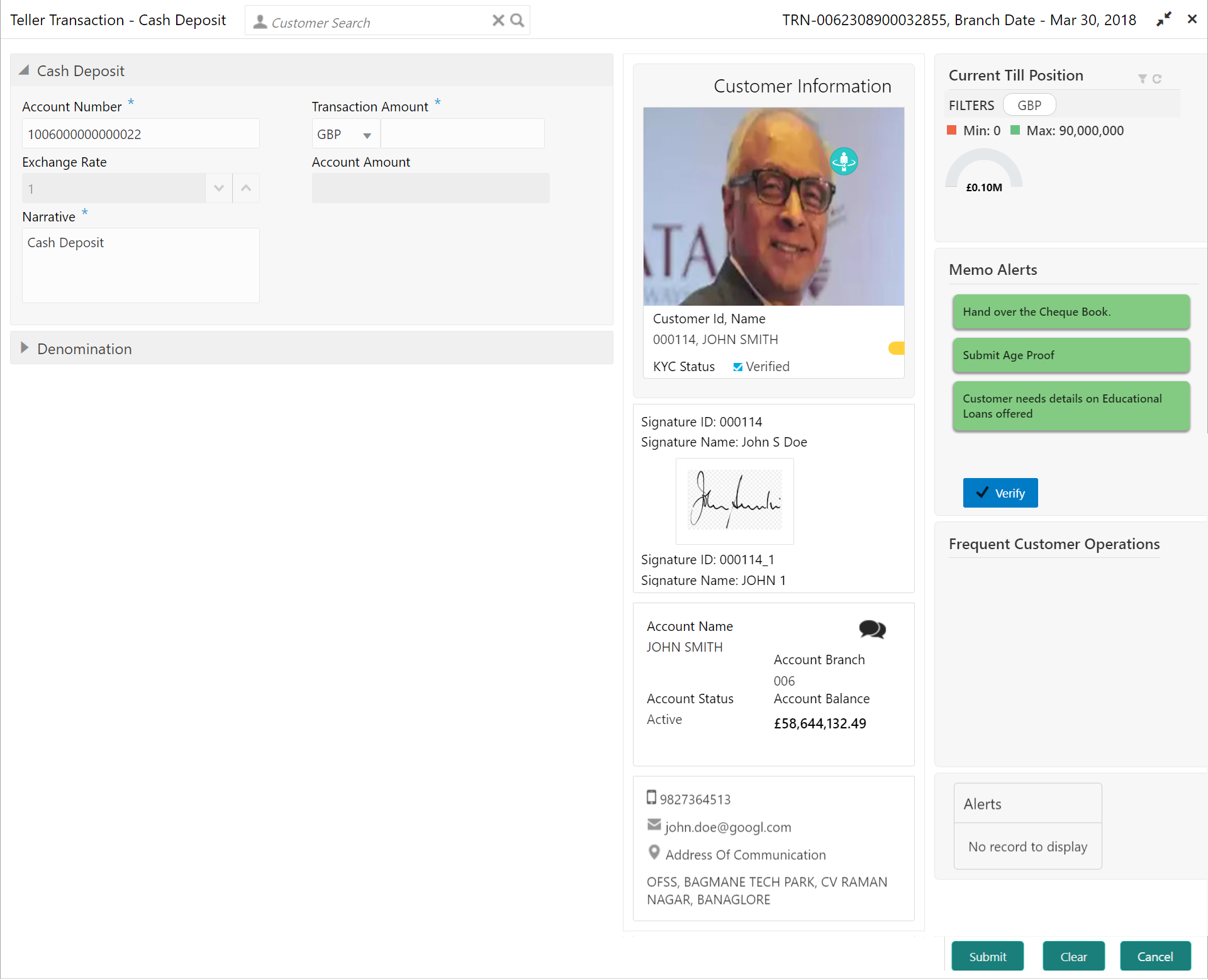Click the Verify button
The width and height of the screenshot is (1208, 980).
coord(1000,493)
